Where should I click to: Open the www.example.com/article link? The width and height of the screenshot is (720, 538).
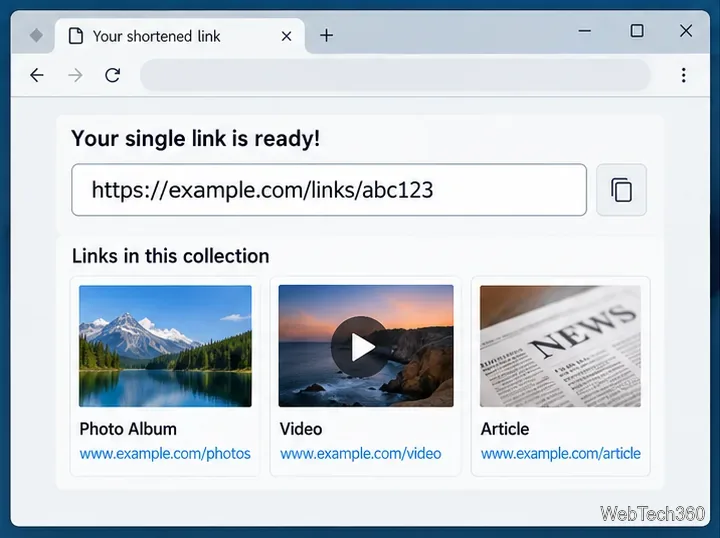coord(561,454)
